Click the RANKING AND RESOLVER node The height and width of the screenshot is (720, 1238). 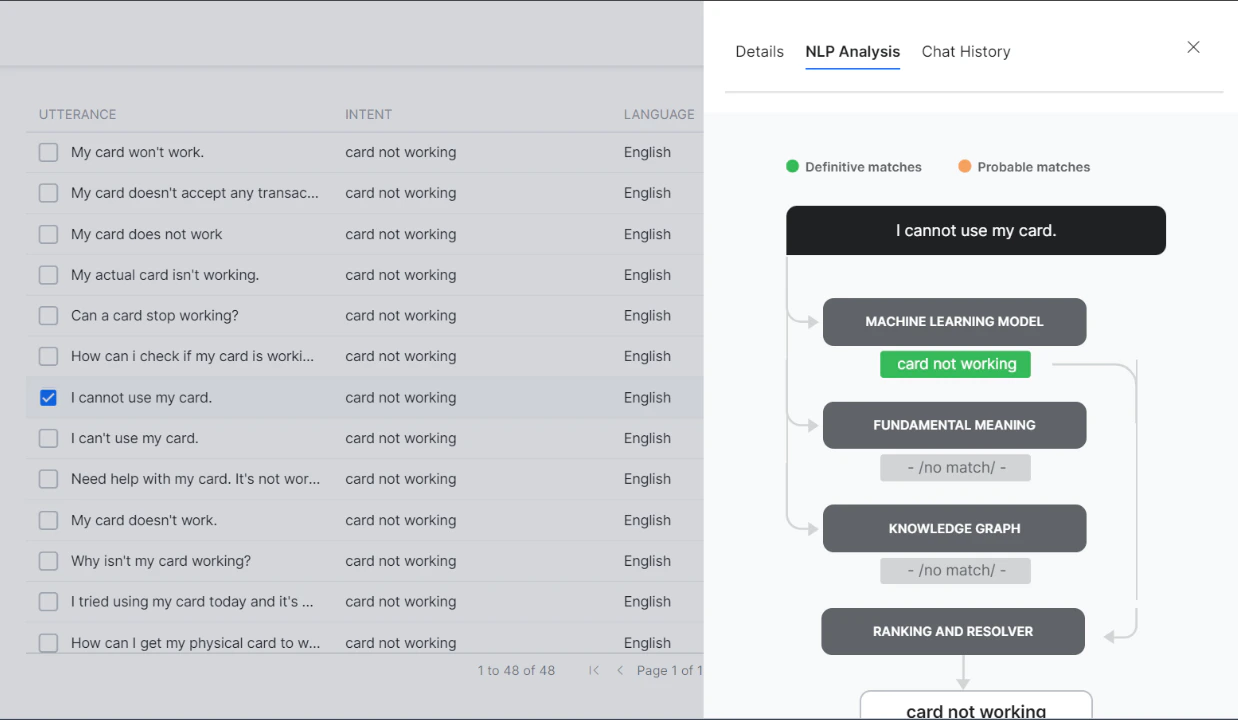(x=952, y=631)
